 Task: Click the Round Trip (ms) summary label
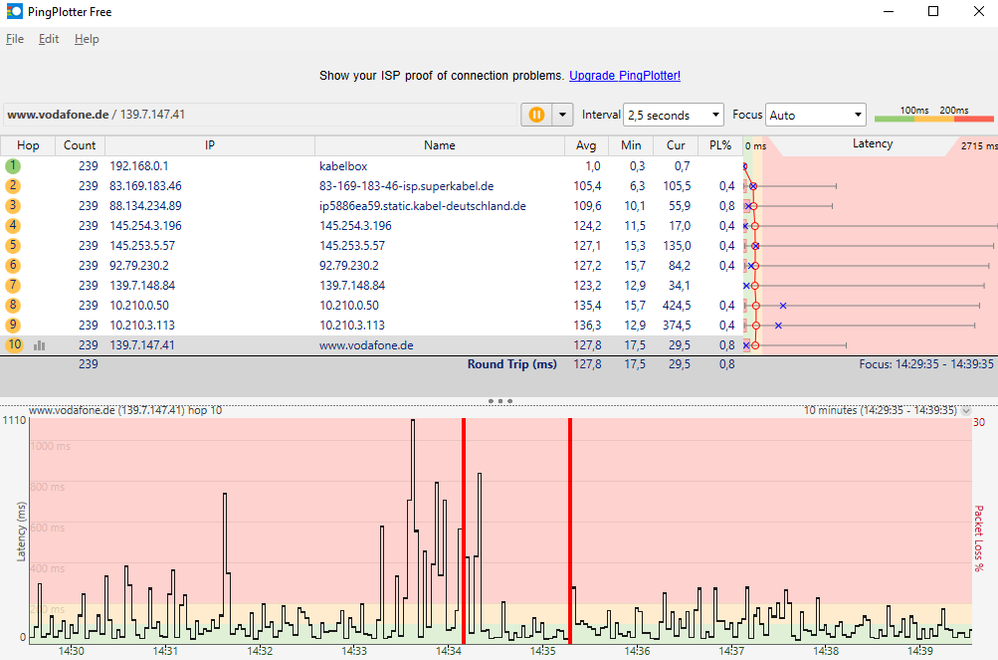tap(512, 364)
